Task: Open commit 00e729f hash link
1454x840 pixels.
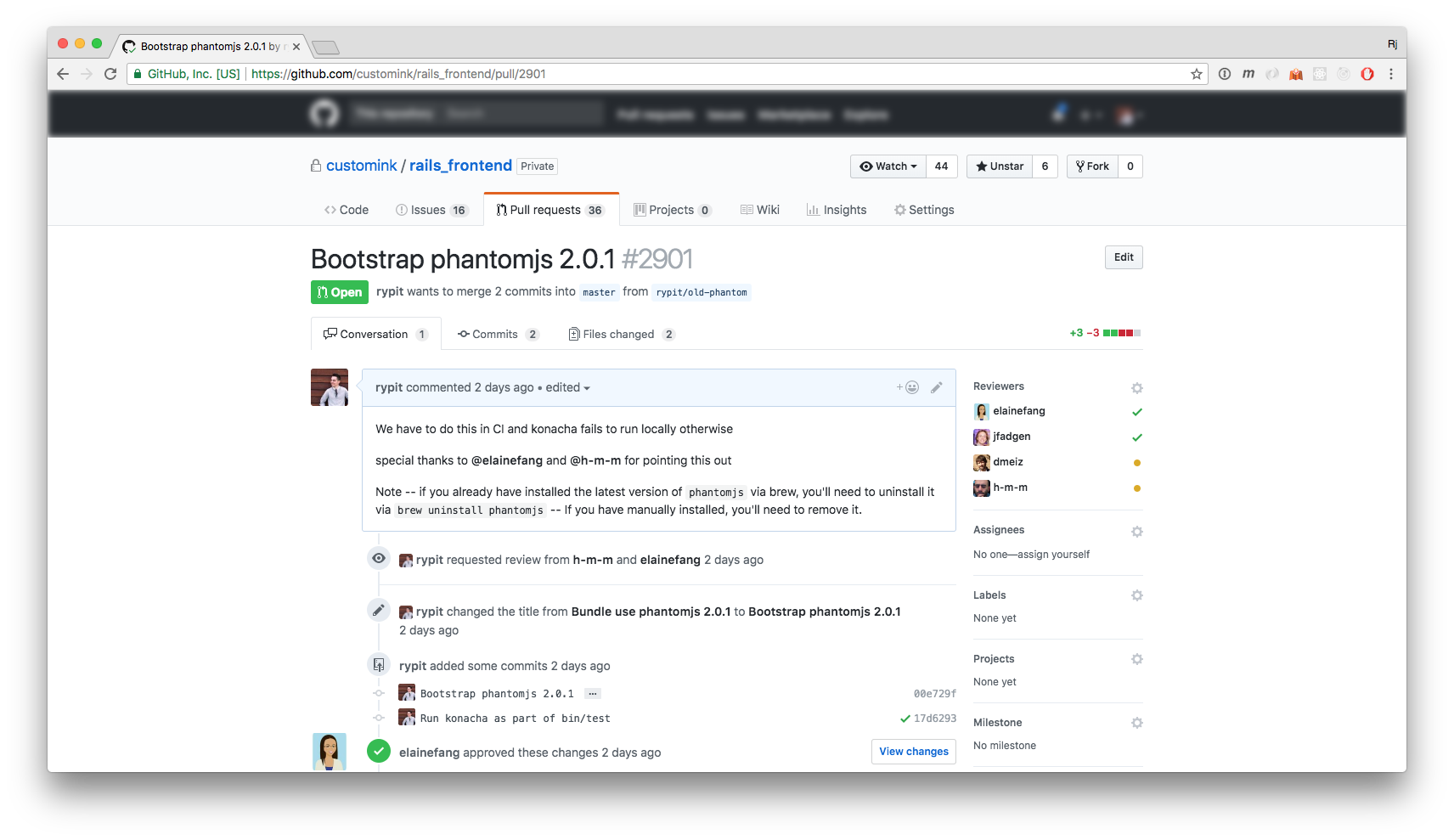Action: pos(935,694)
